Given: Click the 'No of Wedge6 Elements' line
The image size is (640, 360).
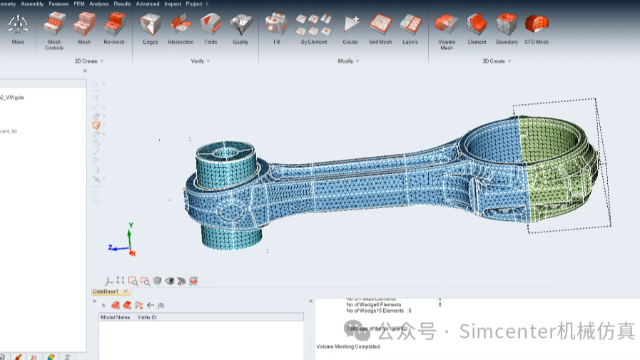Looking at the screenshot, I should point(373,304).
